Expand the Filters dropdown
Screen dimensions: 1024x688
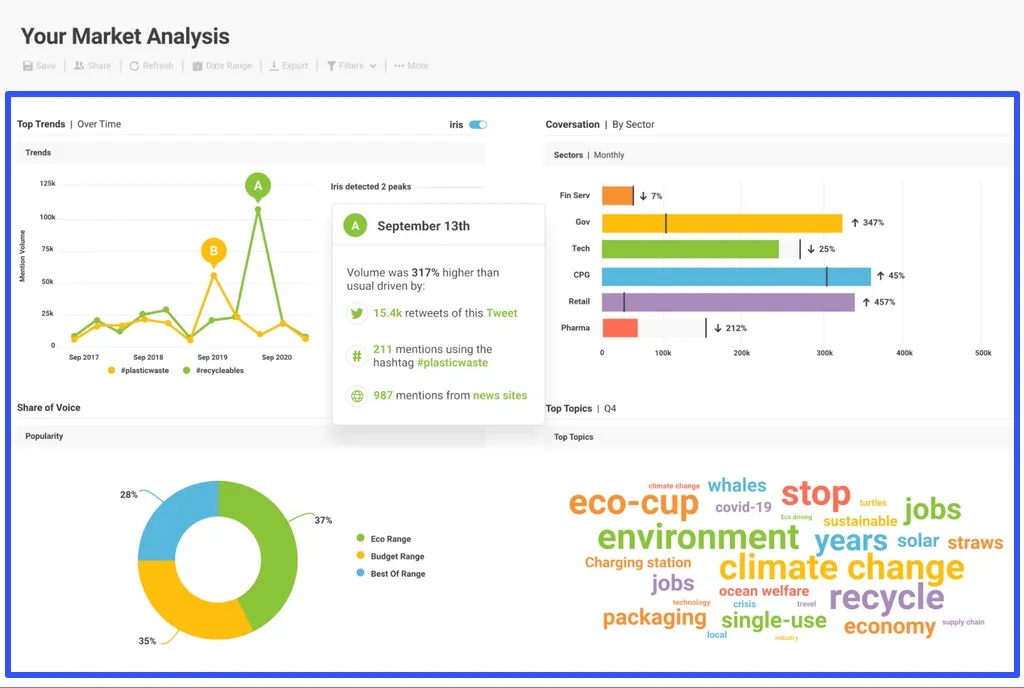tap(351, 66)
